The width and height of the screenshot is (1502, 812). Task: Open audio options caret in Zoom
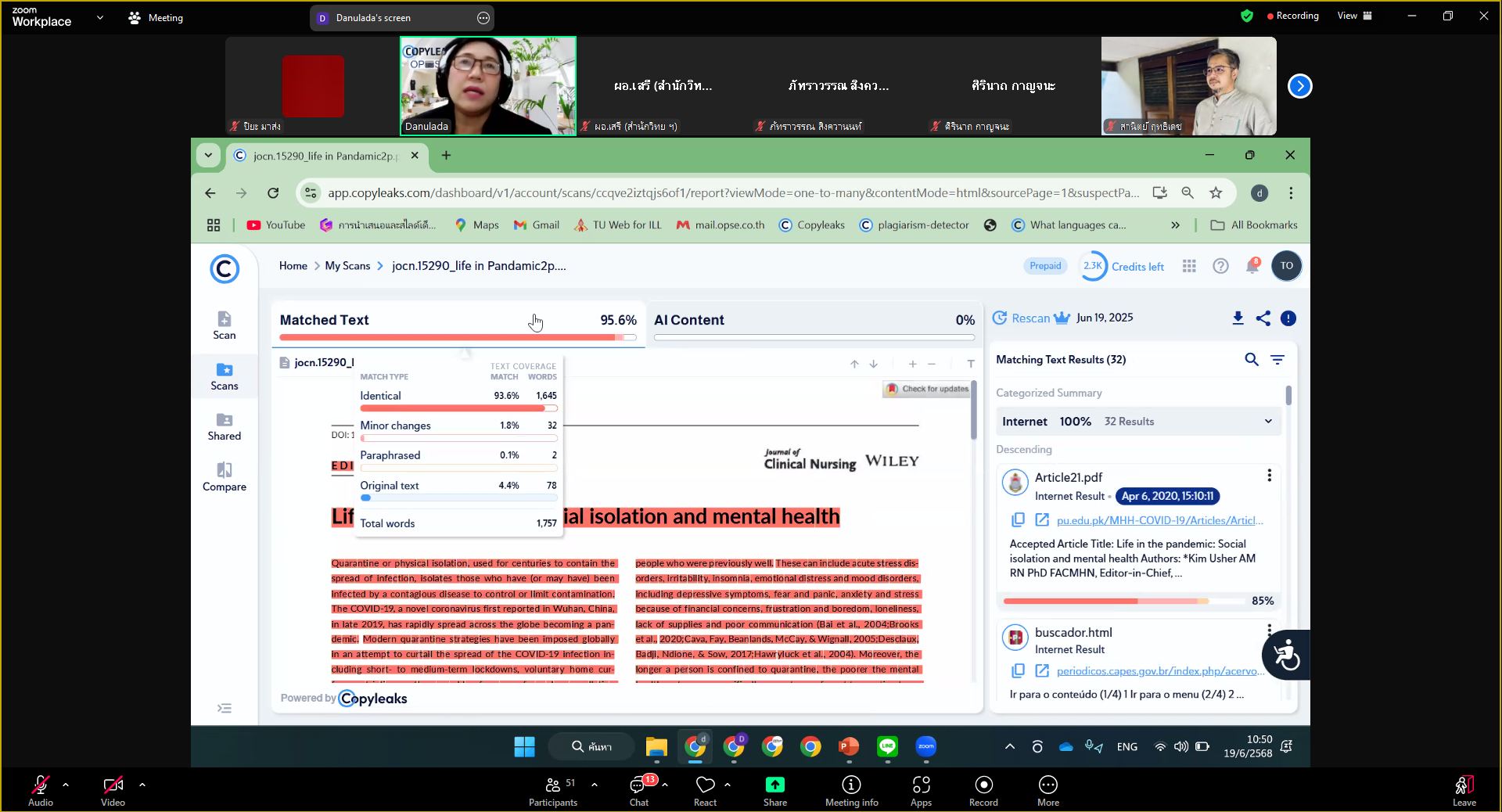click(66, 784)
